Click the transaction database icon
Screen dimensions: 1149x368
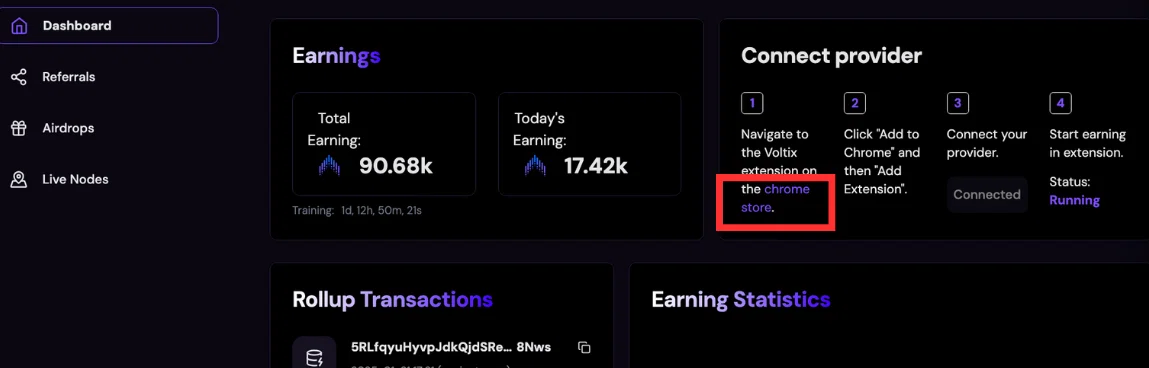314,357
